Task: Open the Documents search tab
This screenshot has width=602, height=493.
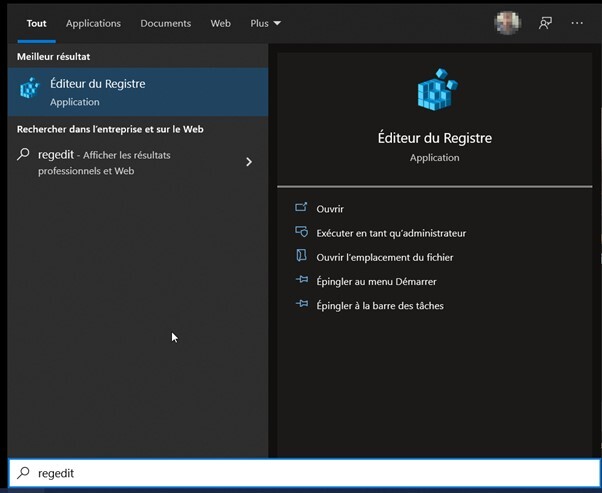Action: pos(165,24)
